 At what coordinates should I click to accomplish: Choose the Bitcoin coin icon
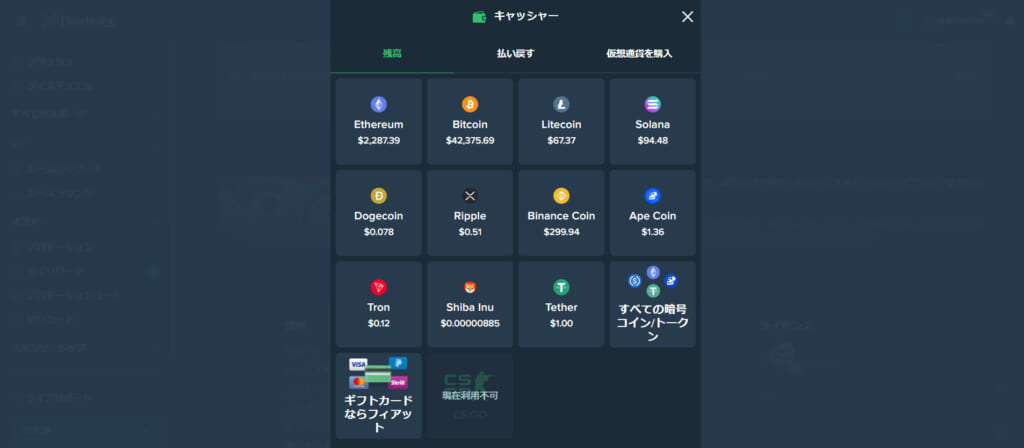(x=470, y=104)
